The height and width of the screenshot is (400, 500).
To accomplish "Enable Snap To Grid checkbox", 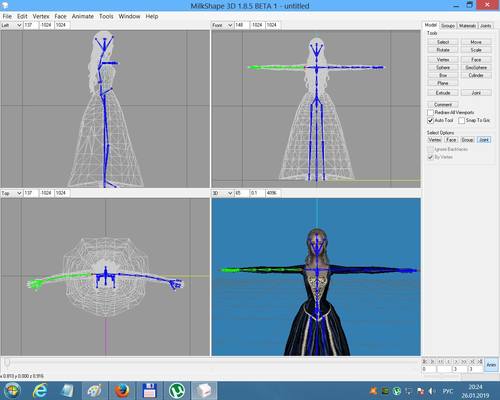I will 461,120.
